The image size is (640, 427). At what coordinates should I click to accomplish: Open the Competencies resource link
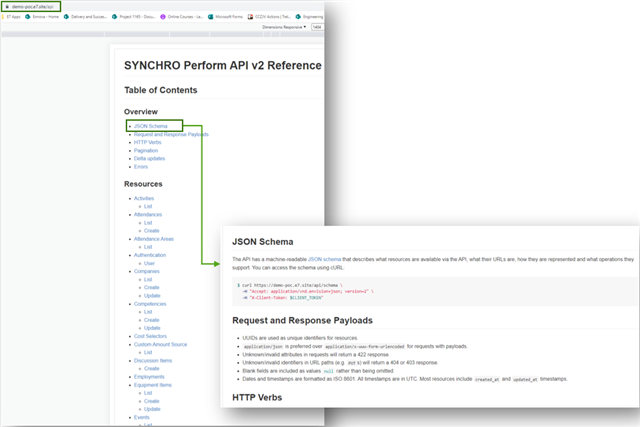[150, 304]
